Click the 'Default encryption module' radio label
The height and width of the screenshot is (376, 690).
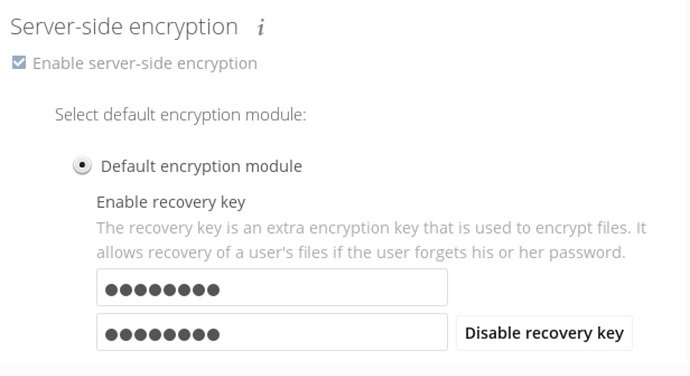202,166
